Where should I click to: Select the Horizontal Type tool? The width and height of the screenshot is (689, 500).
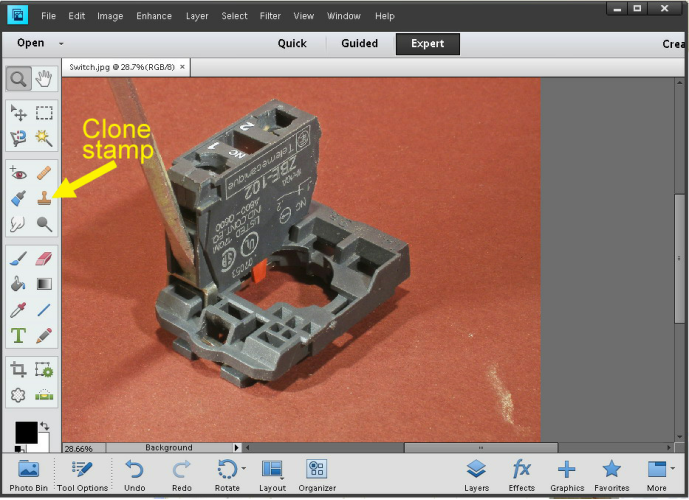(18, 335)
